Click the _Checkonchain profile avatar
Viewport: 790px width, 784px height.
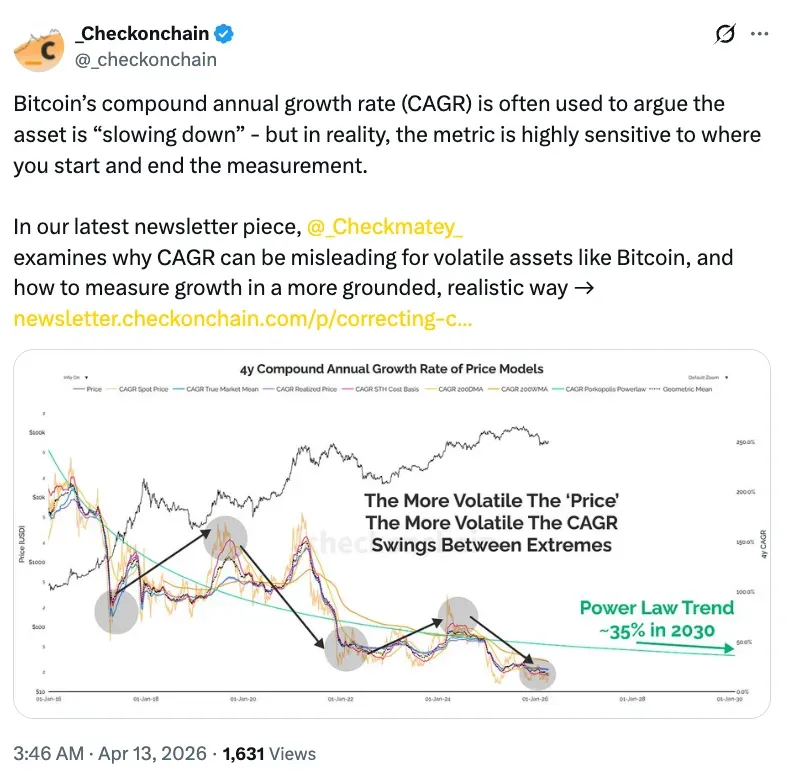click(x=39, y=47)
